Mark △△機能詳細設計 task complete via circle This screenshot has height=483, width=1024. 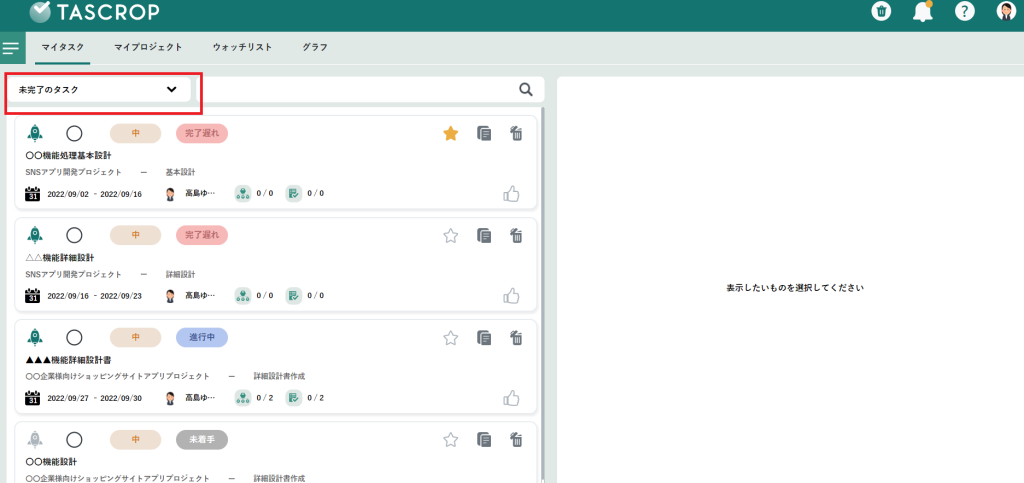(74, 236)
